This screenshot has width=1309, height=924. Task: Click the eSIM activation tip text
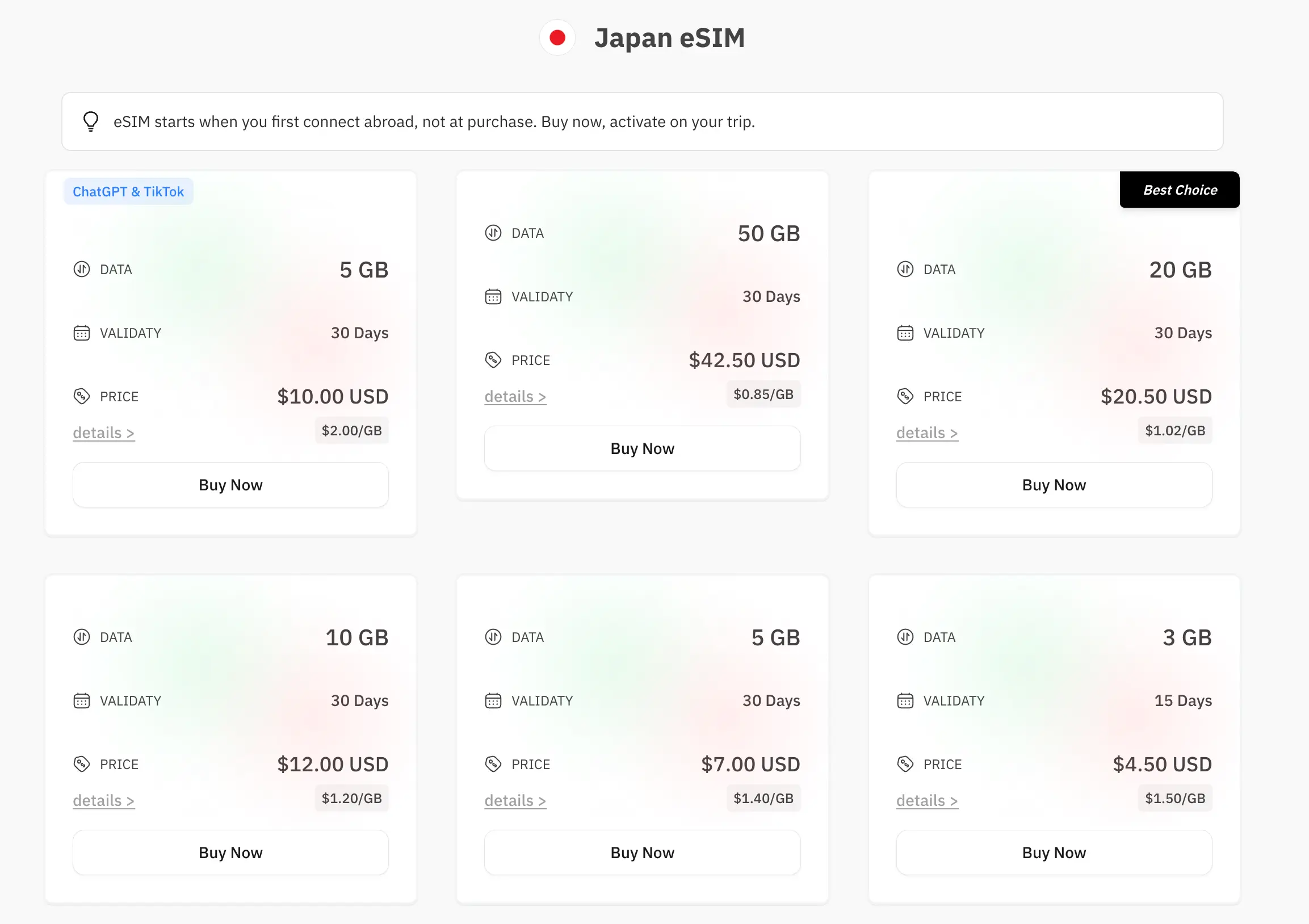click(x=434, y=121)
